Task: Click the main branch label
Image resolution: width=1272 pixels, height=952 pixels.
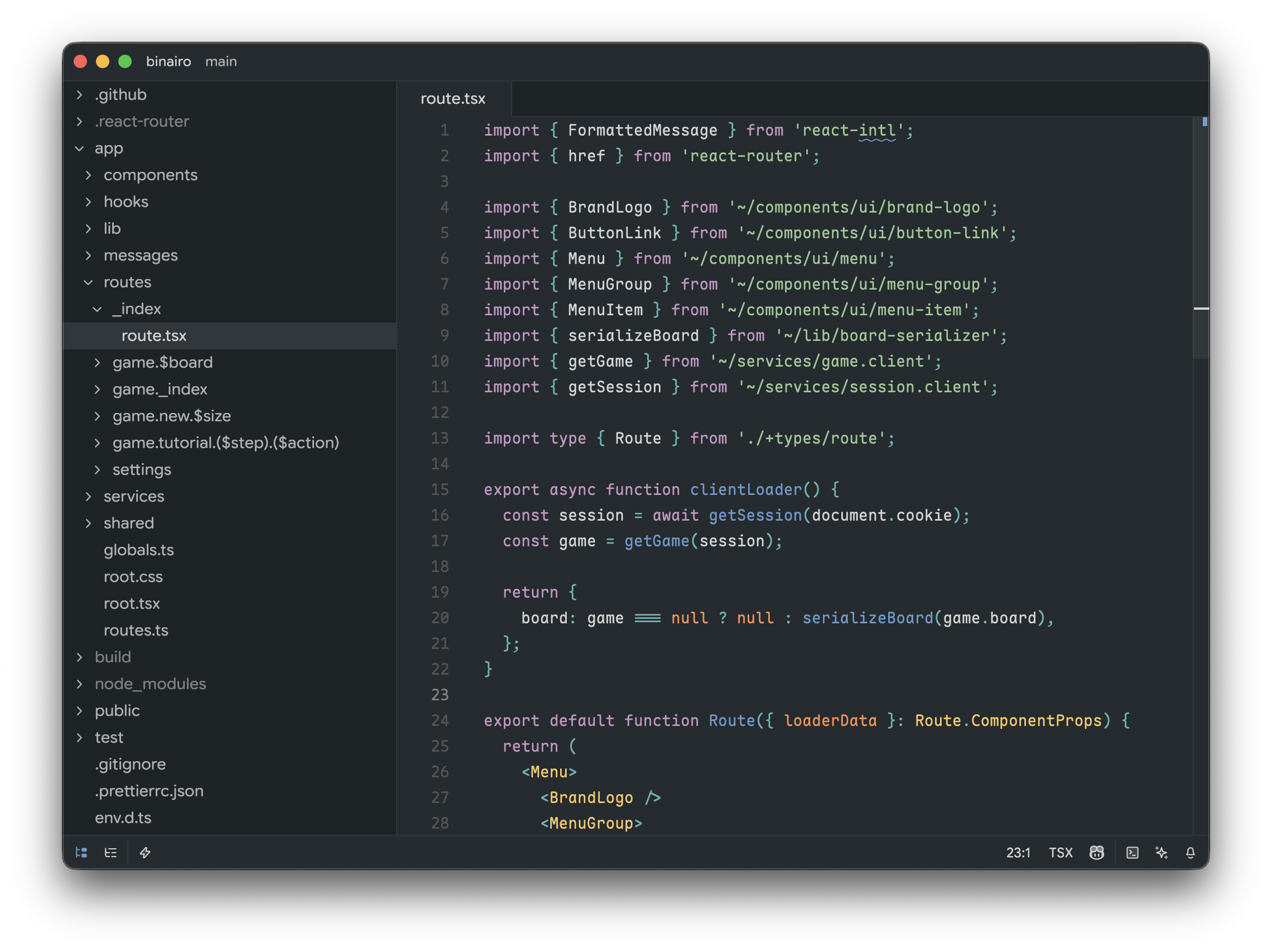Action: coord(221,61)
